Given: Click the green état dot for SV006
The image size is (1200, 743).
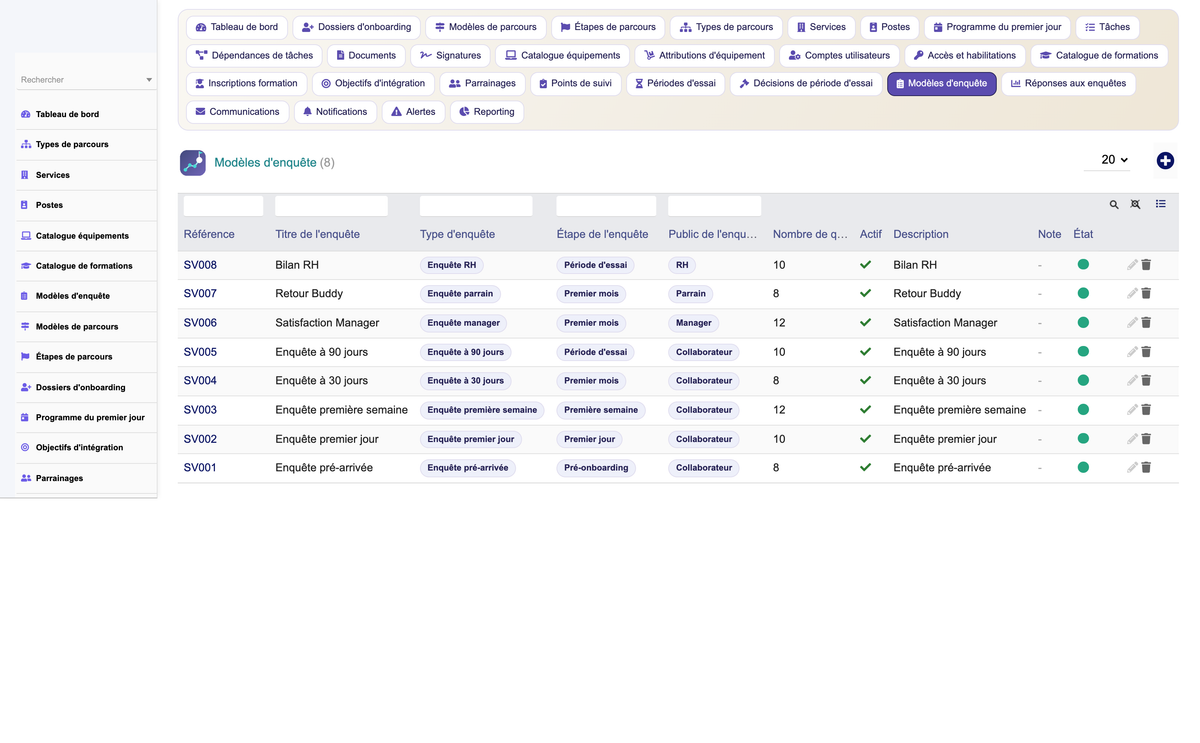Looking at the screenshot, I should click(1083, 323).
